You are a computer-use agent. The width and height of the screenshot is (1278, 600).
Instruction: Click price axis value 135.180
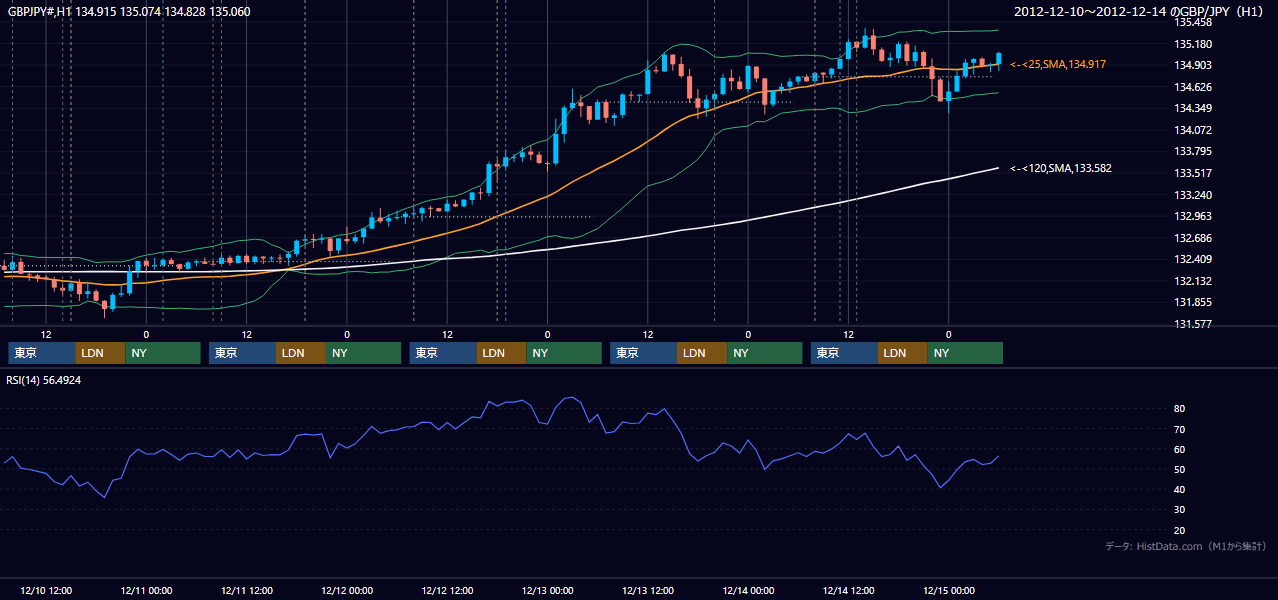[1194, 44]
